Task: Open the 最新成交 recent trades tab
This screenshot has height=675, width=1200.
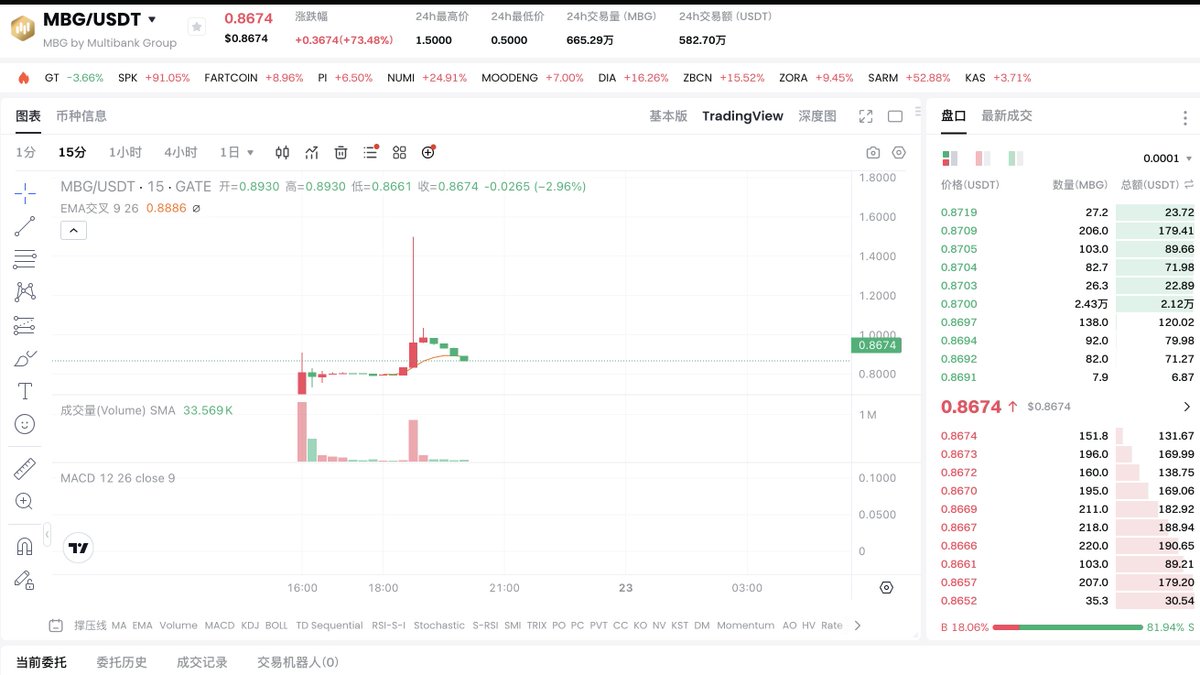Action: click(1007, 116)
